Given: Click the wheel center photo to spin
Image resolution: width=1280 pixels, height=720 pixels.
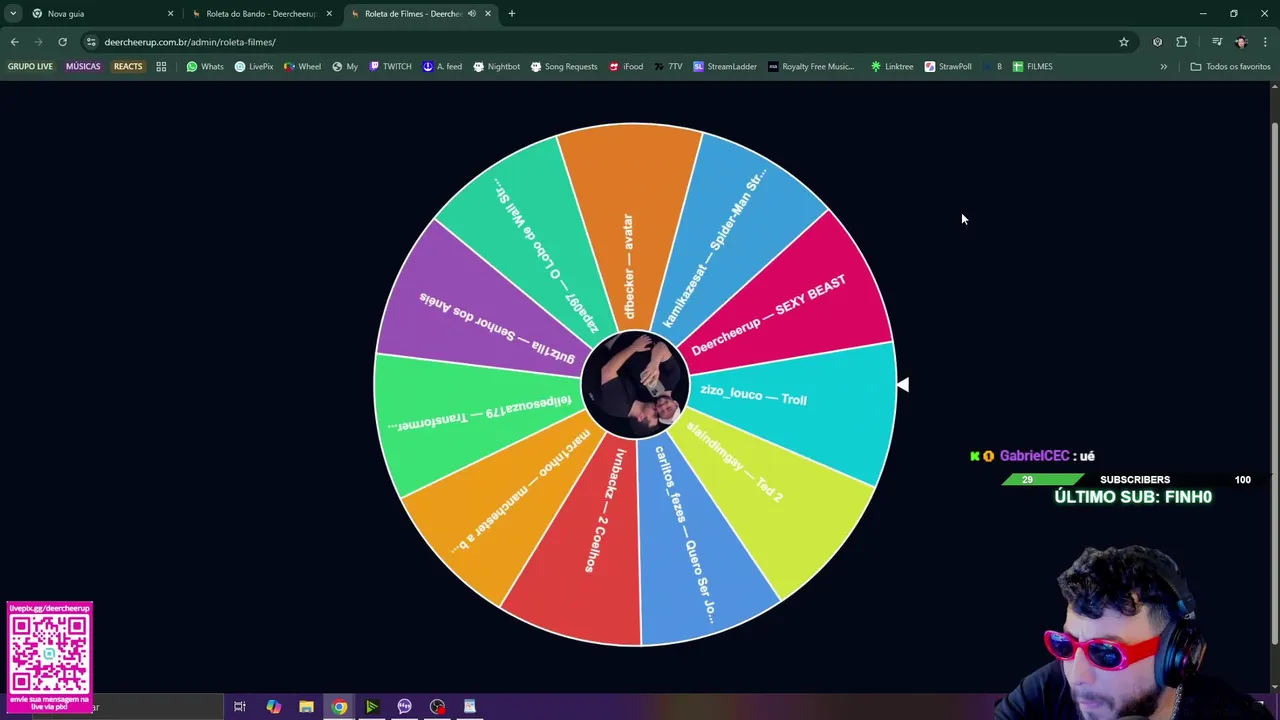Looking at the screenshot, I should point(635,385).
